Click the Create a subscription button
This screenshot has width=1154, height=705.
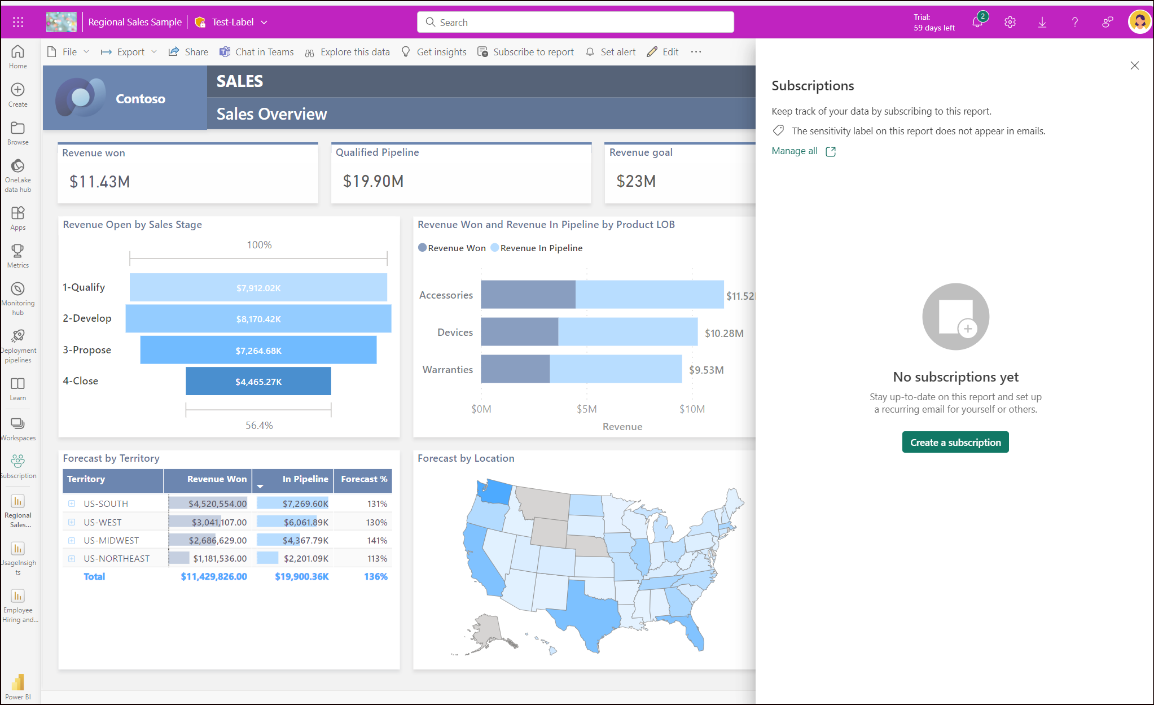click(955, 442)
